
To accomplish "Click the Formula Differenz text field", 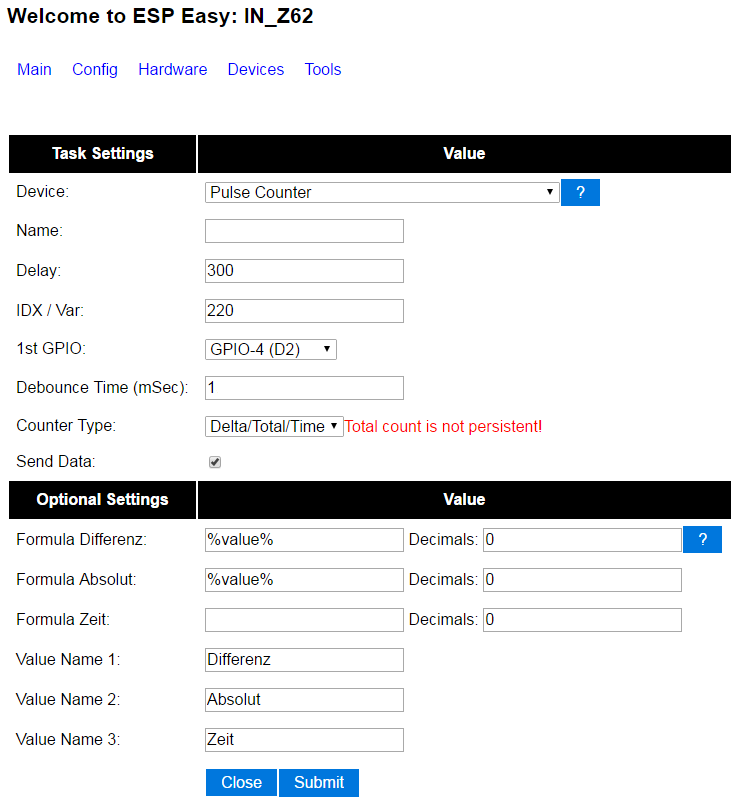I will [x=304, y=540].
